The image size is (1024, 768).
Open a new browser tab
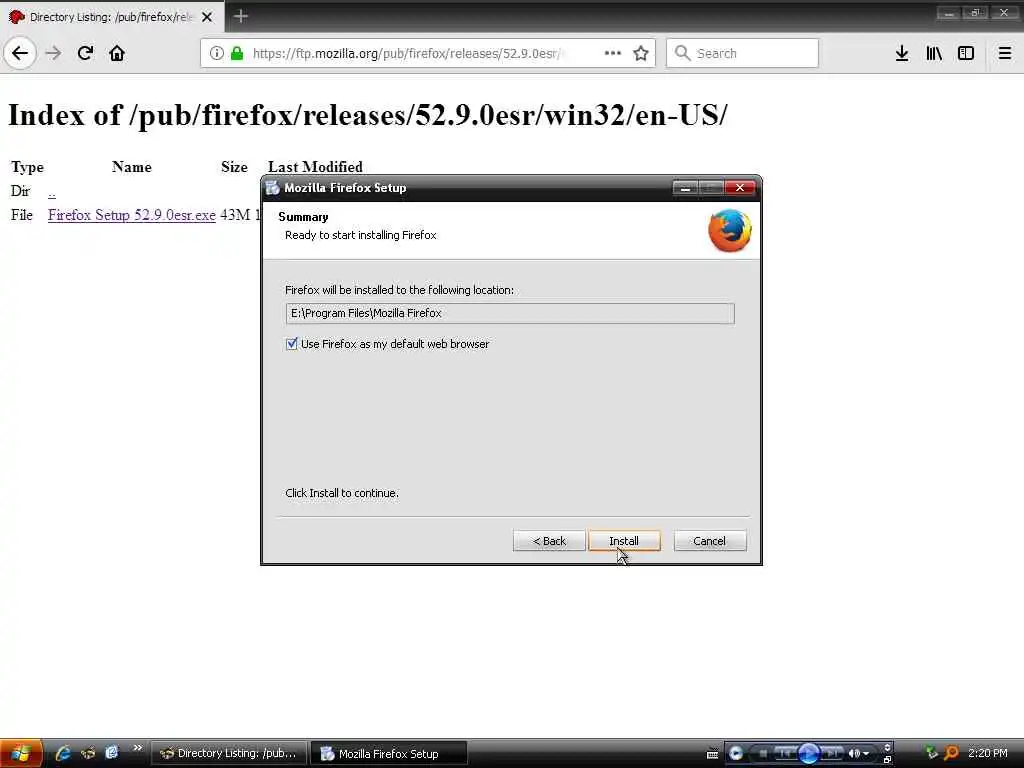(x=240, y=16)
